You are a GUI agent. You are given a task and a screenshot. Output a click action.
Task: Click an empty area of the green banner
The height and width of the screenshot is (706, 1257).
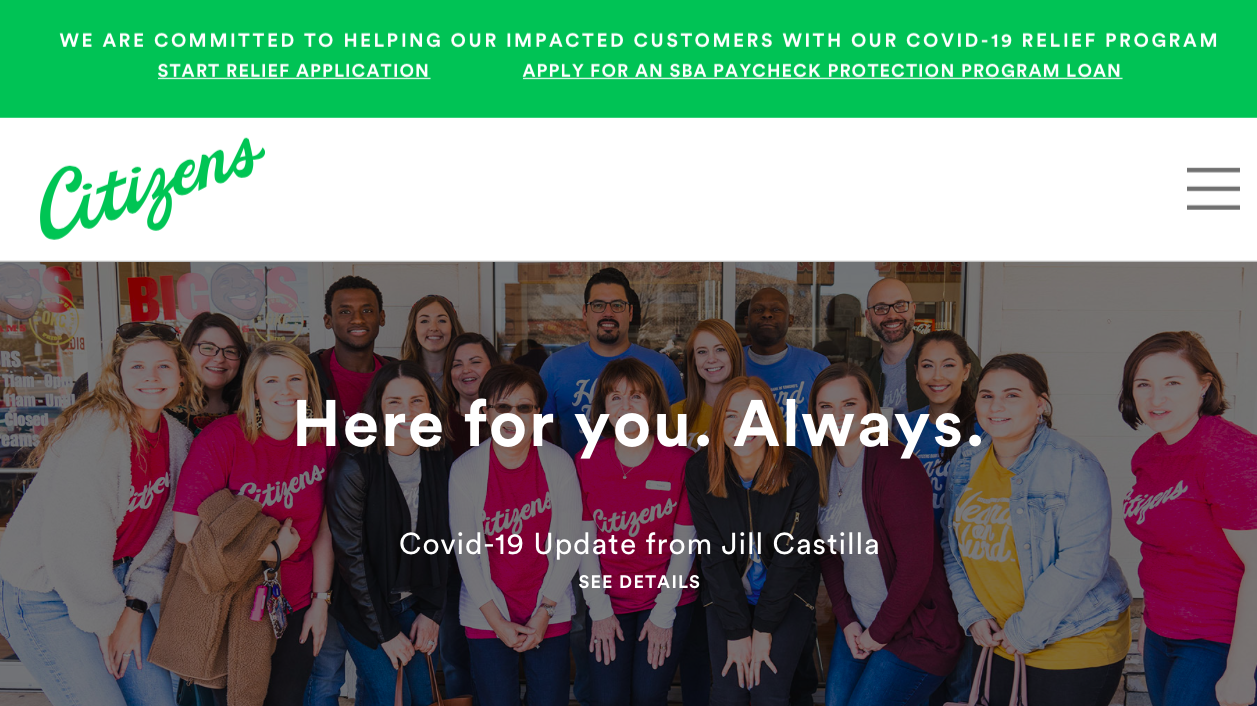640,100
